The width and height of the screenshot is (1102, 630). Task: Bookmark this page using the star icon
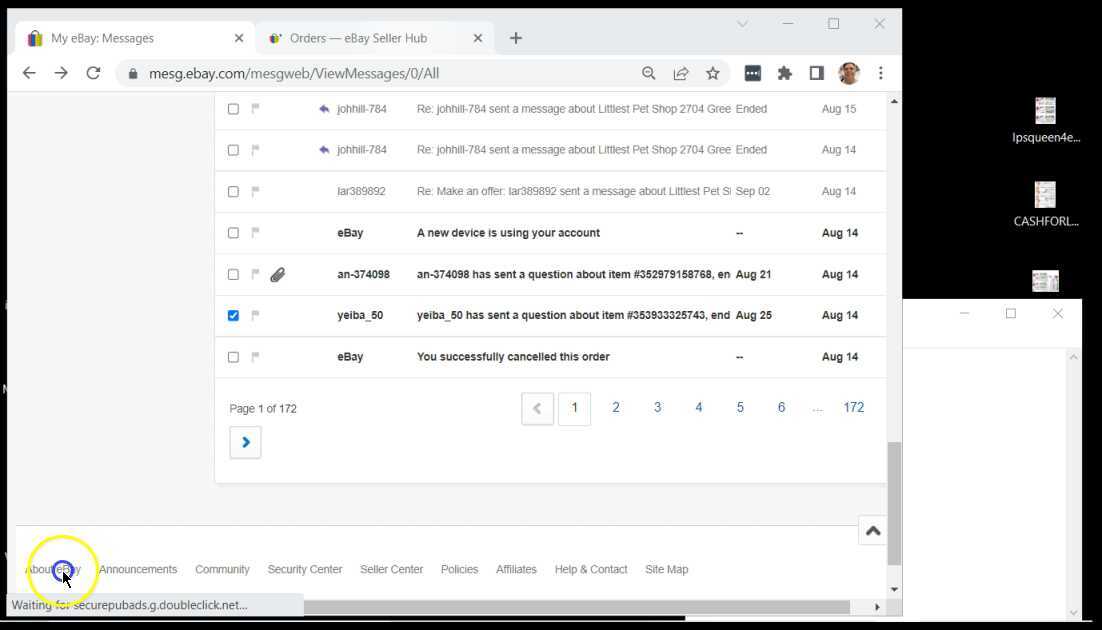713,73
